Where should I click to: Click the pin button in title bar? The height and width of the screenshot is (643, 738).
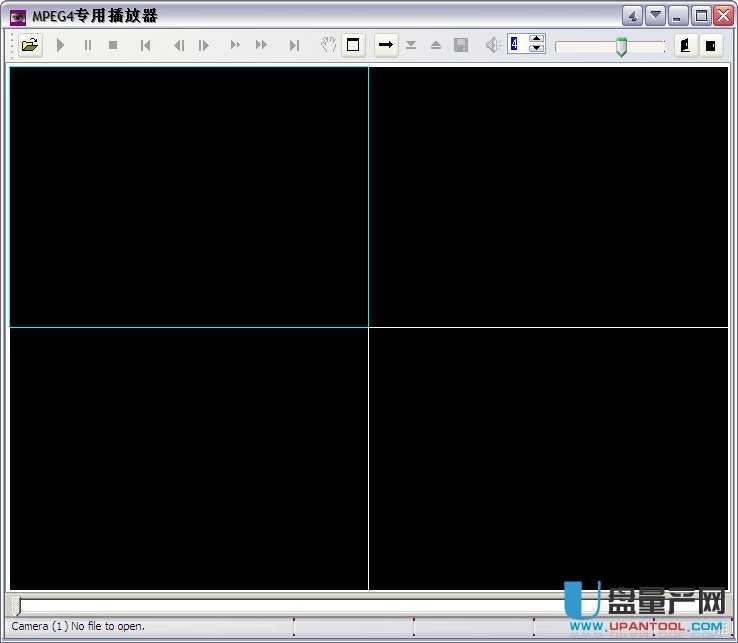pyautogui.click(x=632, y=16)
